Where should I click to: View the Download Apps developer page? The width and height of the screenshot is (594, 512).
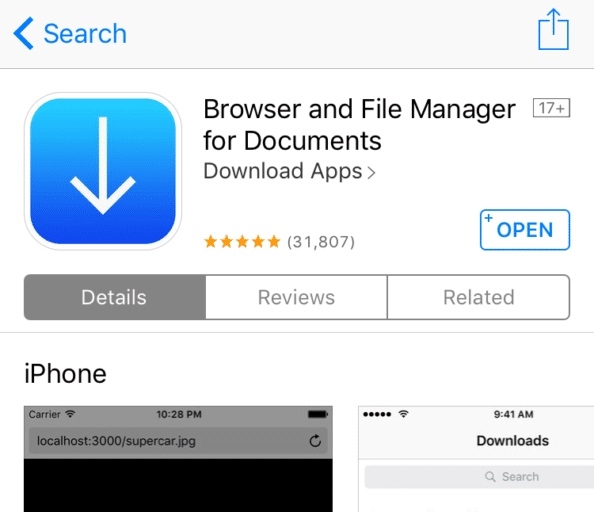click(283, 171)
